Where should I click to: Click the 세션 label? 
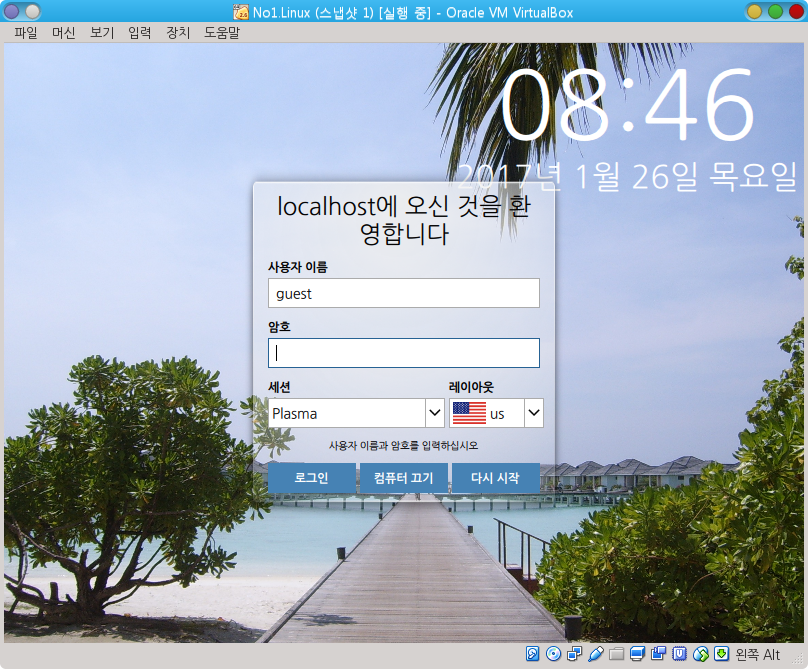pyautogui.click(x=279, y=387)
